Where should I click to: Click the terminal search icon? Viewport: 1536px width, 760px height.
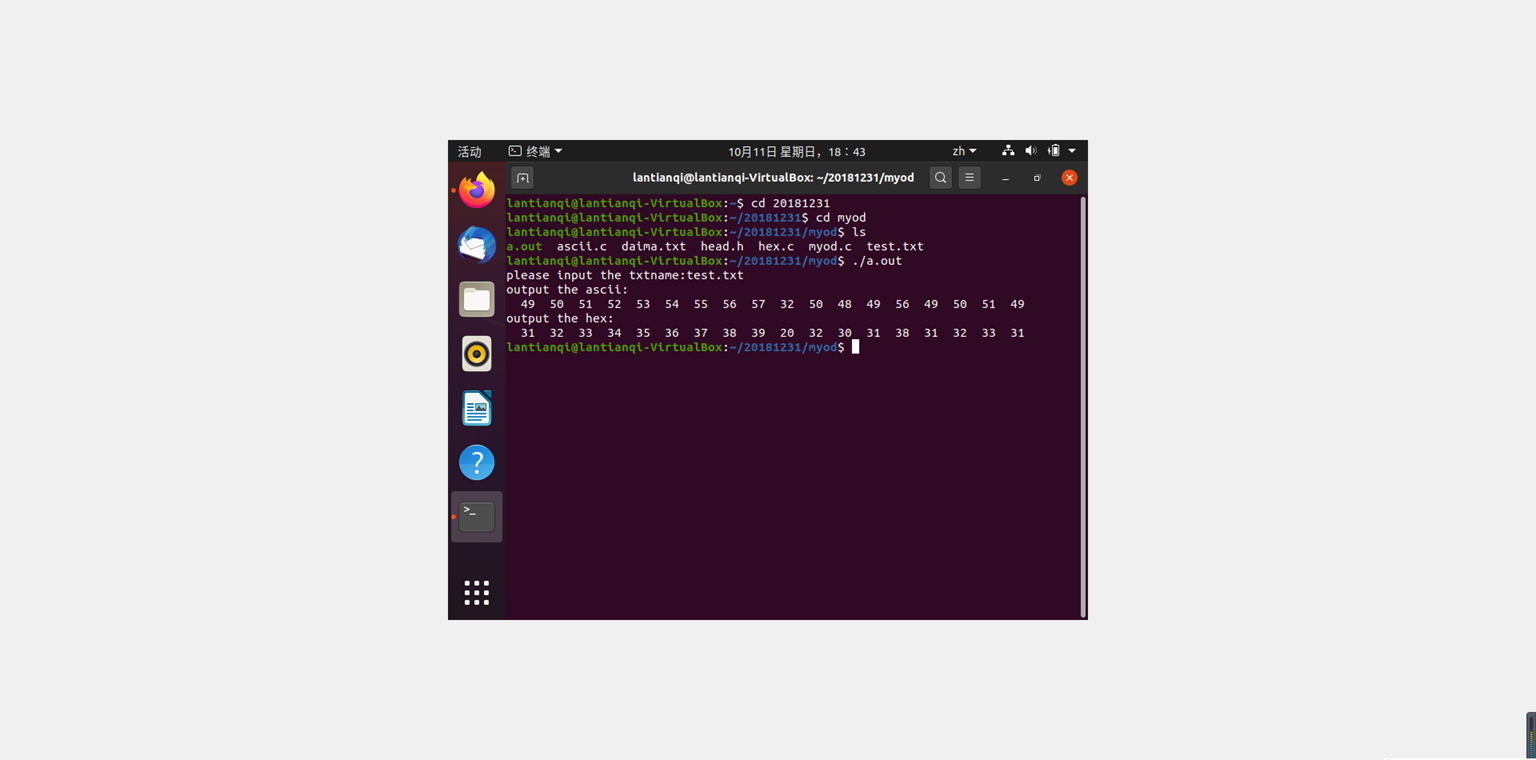(941, 178)
